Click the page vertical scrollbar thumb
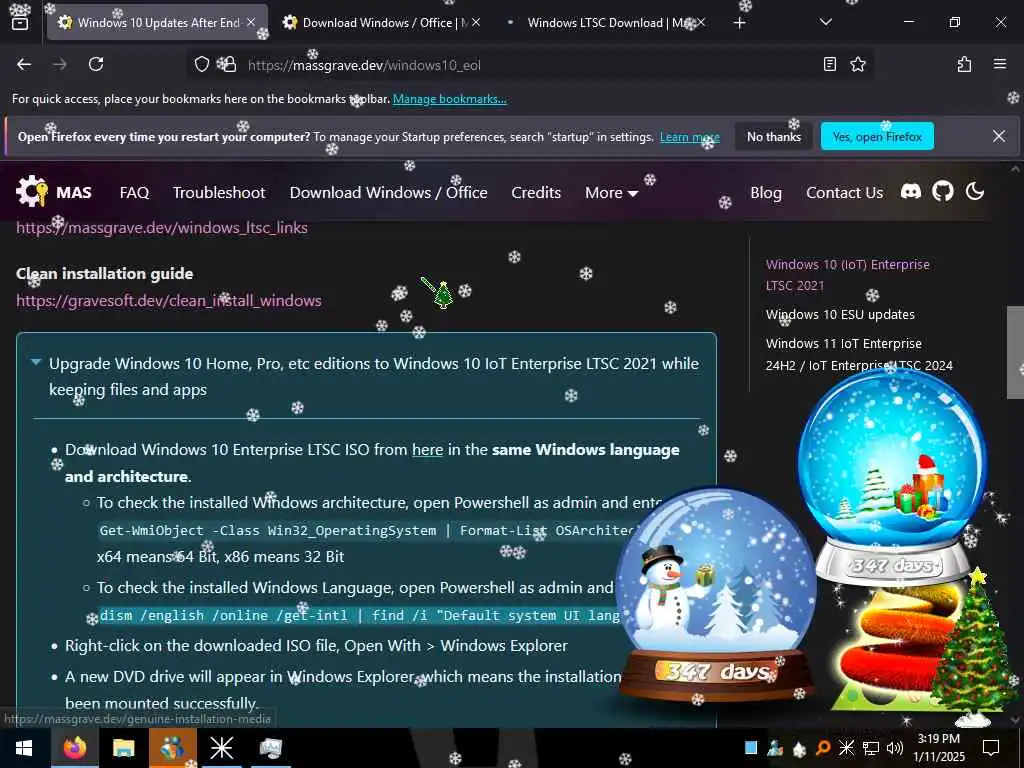1024x768 pixels. (x=1015, y=353)
